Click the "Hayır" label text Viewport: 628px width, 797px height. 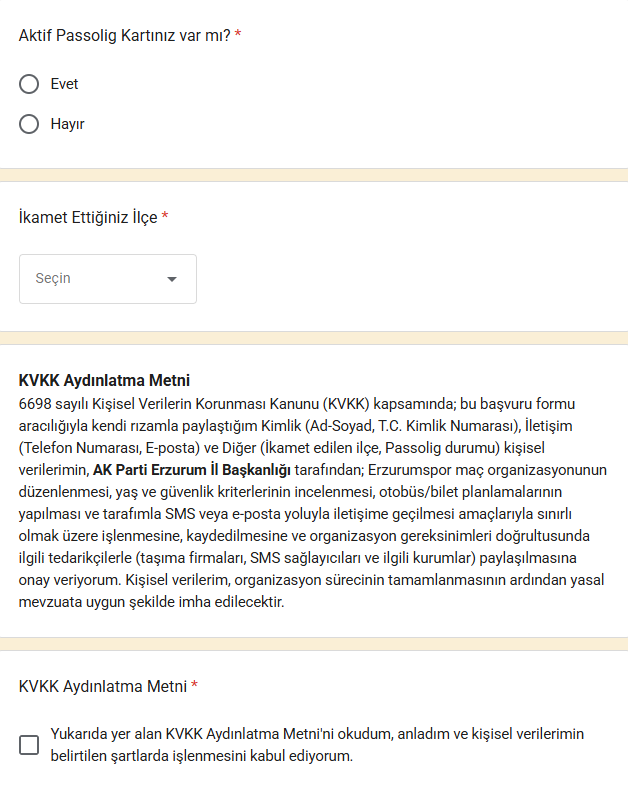pyautogui.click(x=67, y=124)
